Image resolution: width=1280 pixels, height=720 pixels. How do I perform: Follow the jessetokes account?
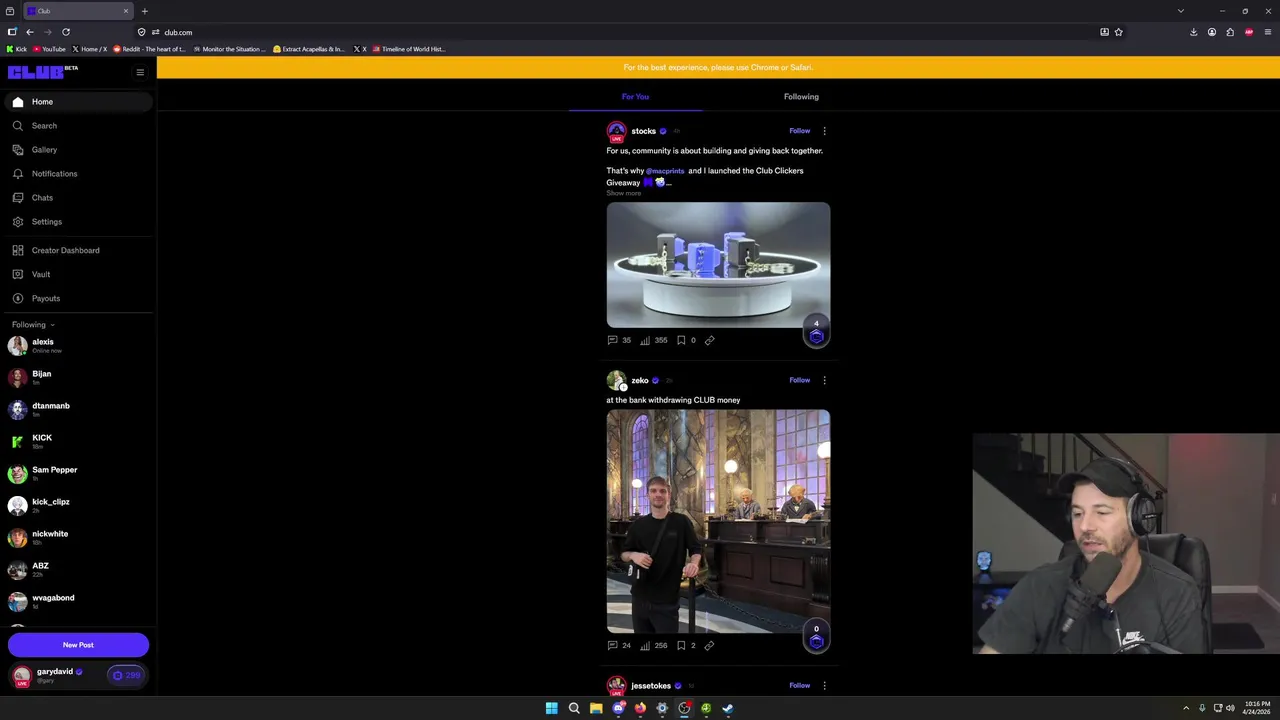[x=799, y=685]
